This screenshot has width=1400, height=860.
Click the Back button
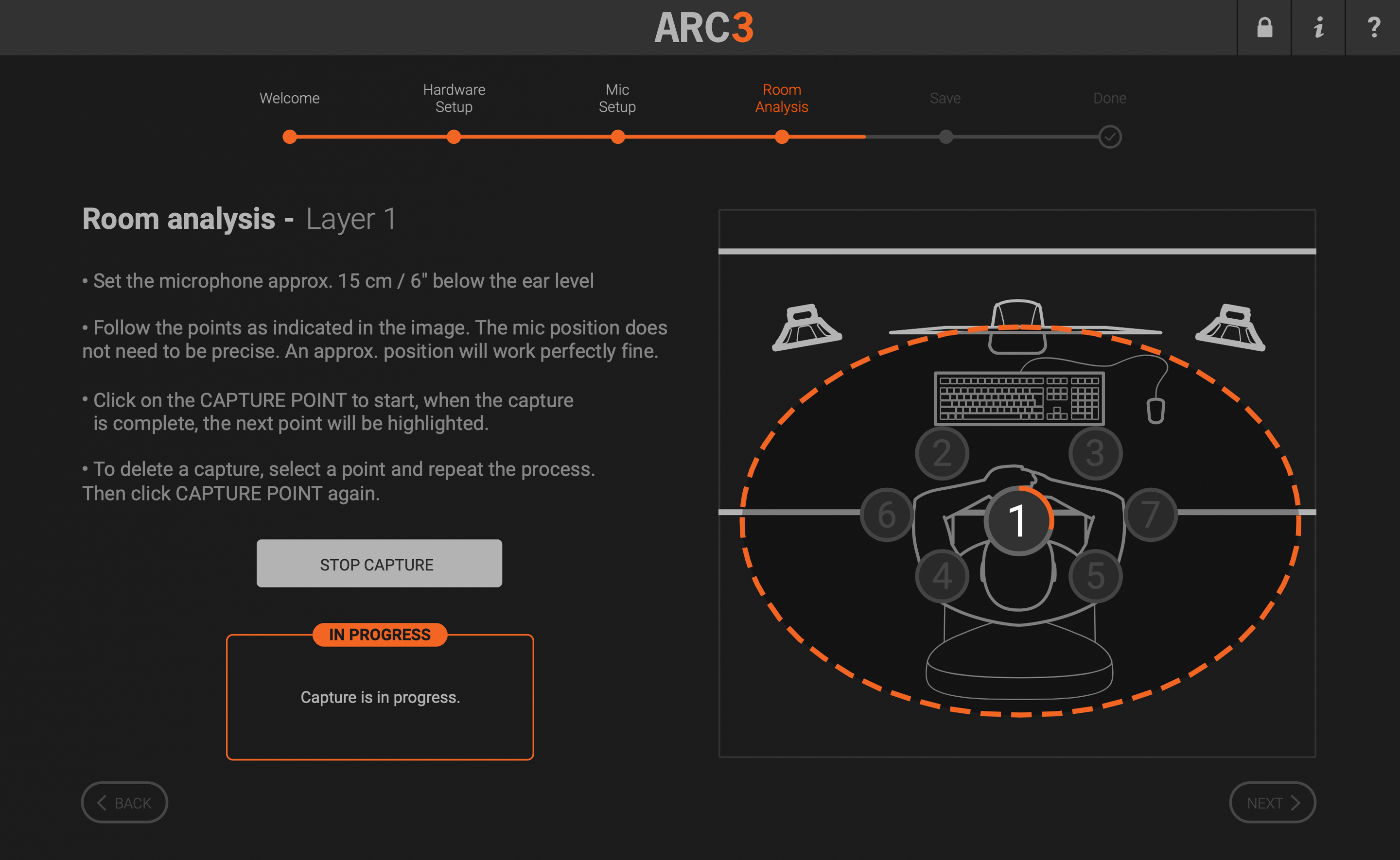click(x=124, y=803)
